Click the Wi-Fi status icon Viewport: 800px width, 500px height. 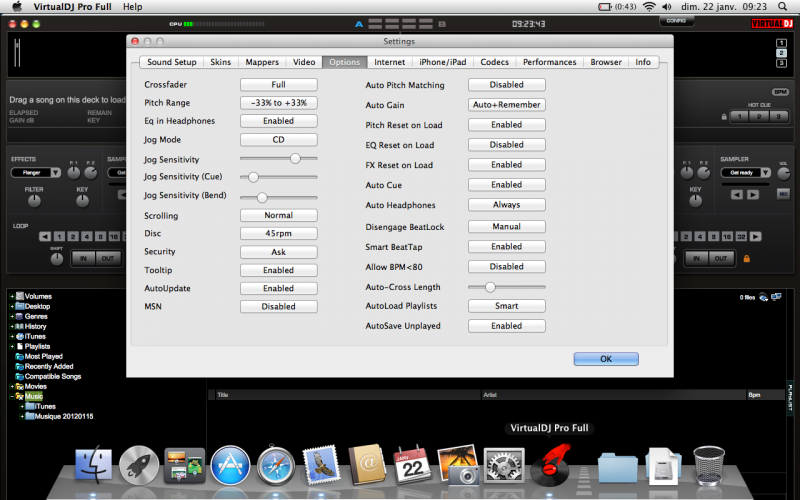[x=649, y=7]
